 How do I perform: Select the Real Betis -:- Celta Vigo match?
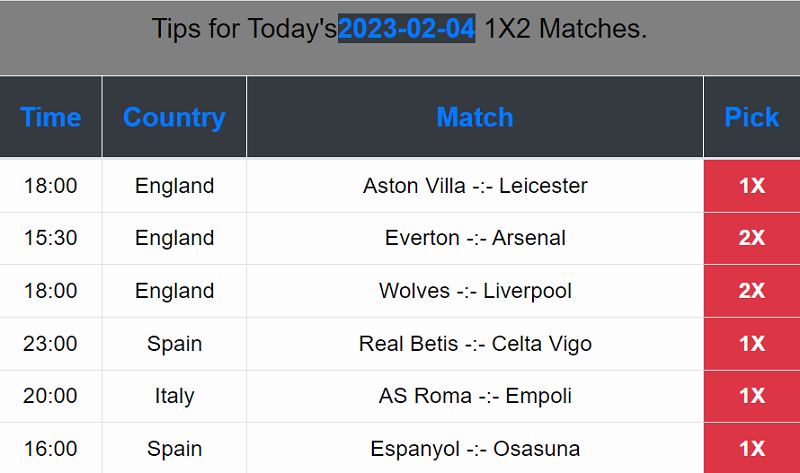(475, 343)
